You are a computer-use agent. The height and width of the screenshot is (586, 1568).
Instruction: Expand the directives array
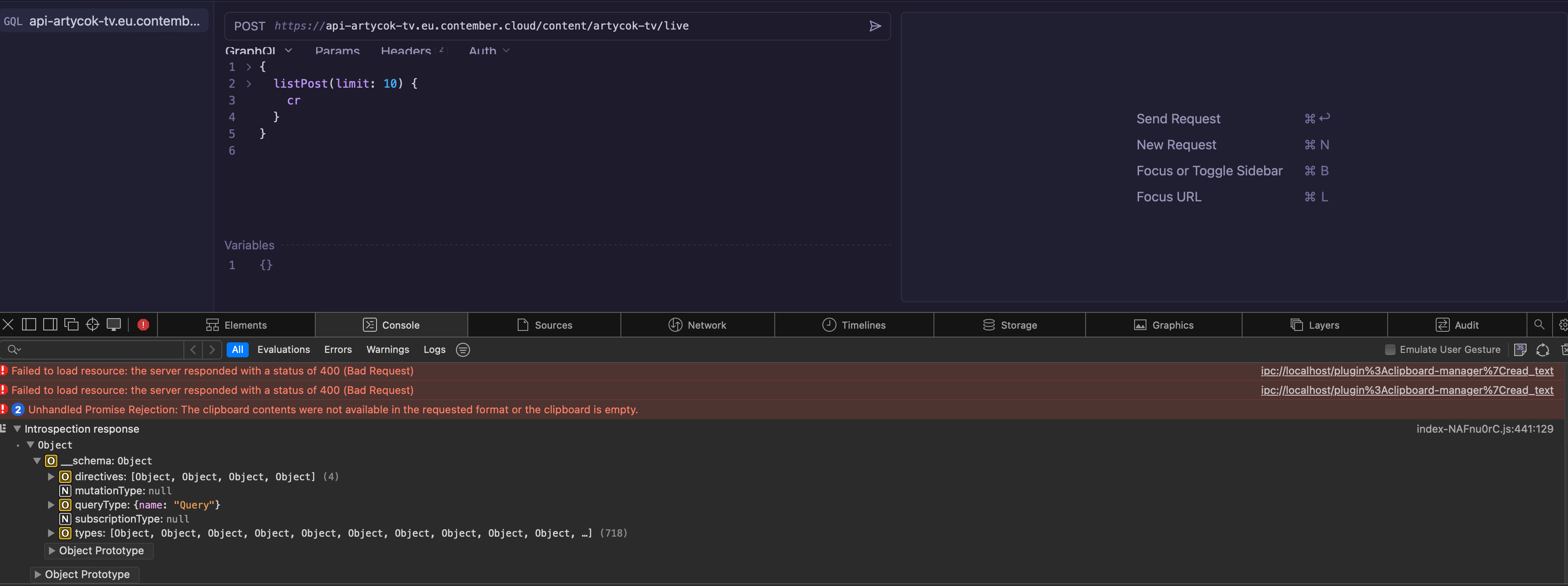pos(51,476)
